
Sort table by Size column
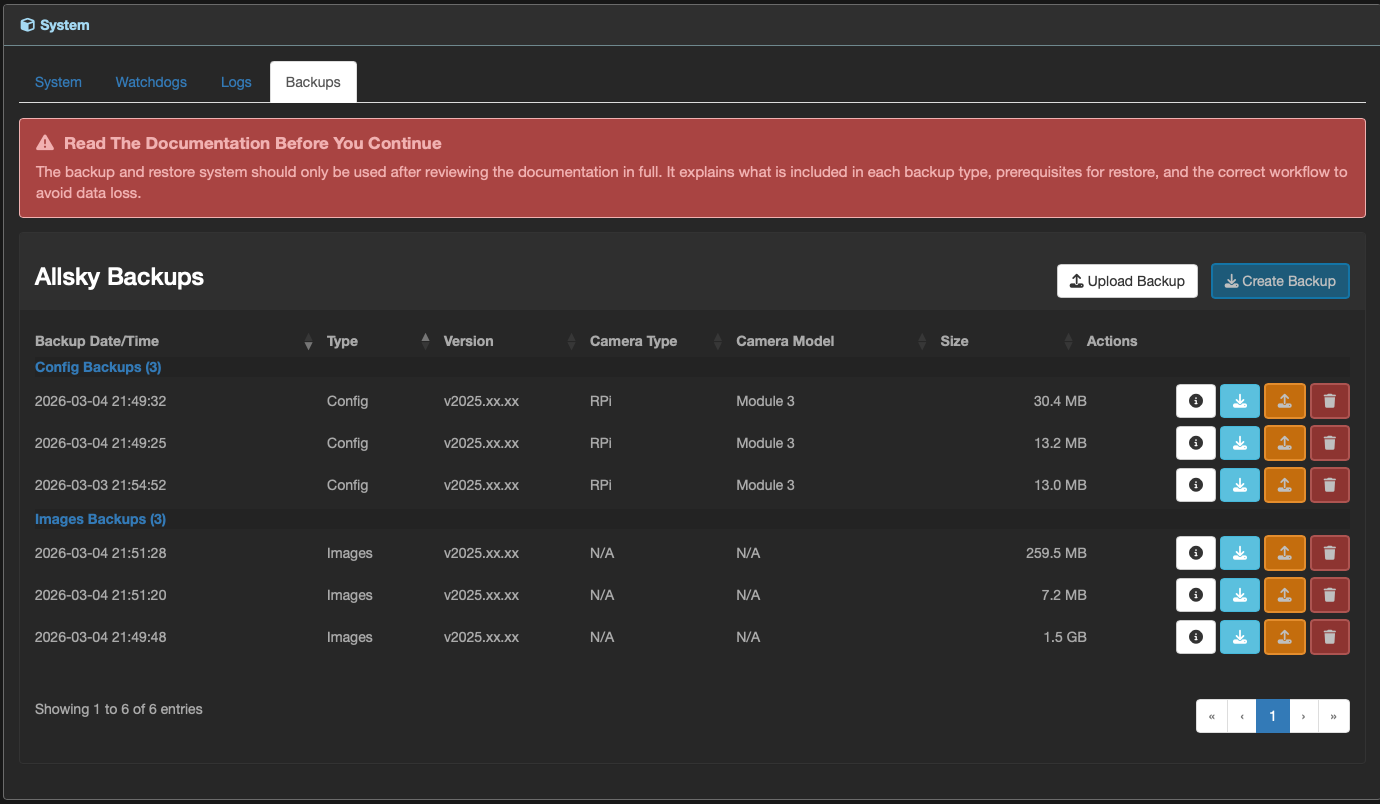point(954,341)
